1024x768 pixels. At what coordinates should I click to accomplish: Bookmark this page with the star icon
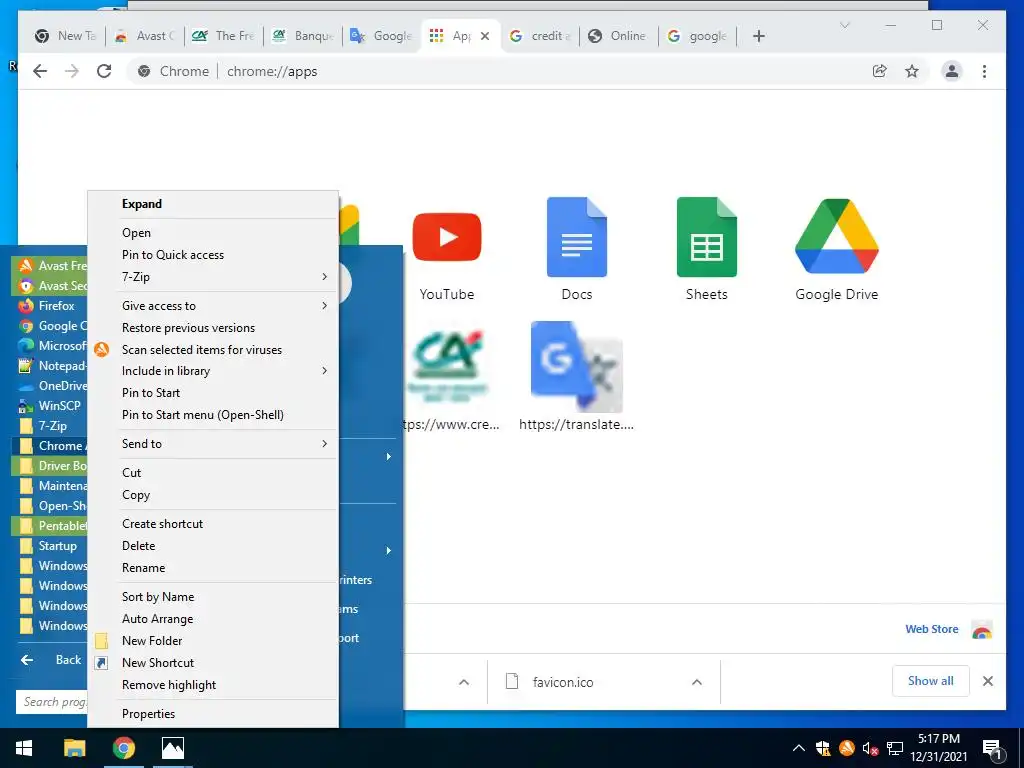click(912, 71)
